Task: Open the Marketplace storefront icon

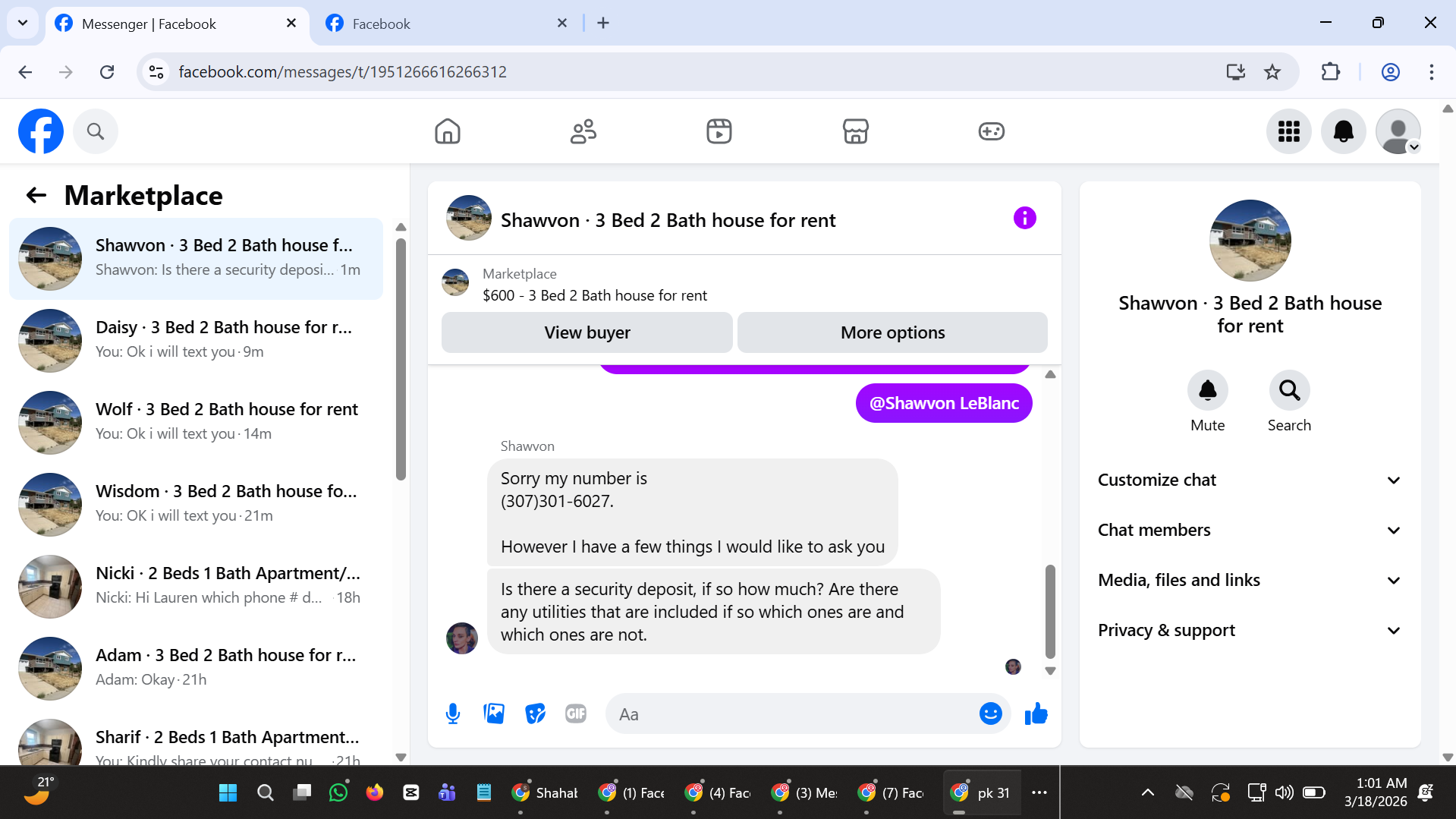Action: pos(855,131)
